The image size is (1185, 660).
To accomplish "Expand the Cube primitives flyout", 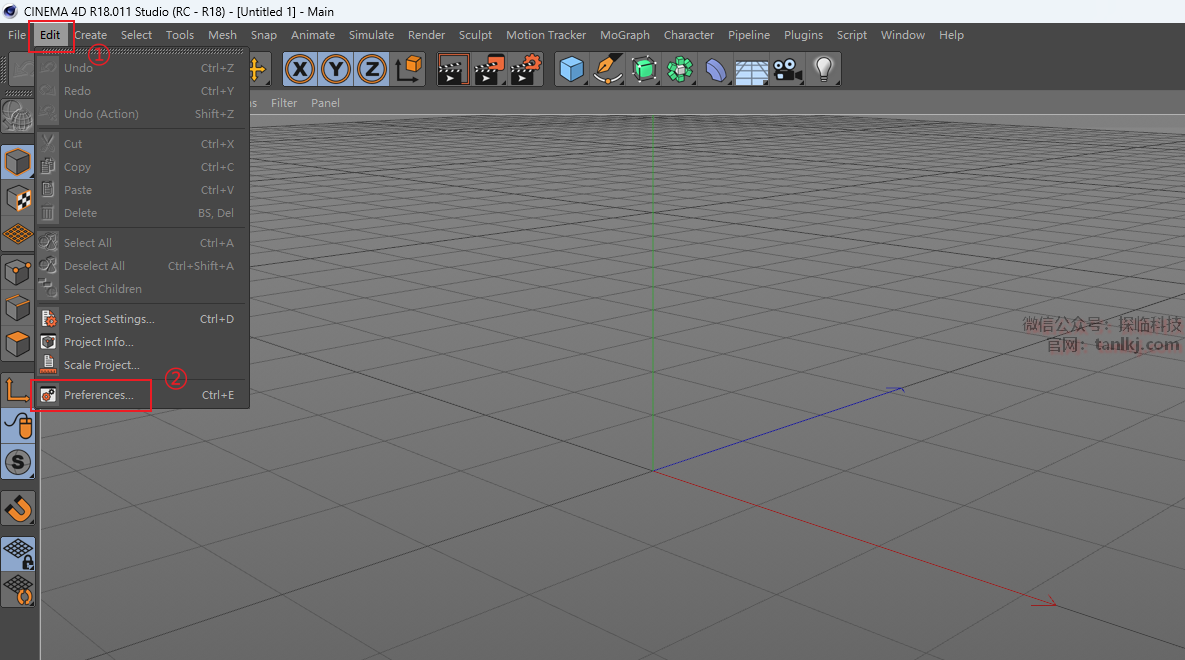I will pos(572,69).
